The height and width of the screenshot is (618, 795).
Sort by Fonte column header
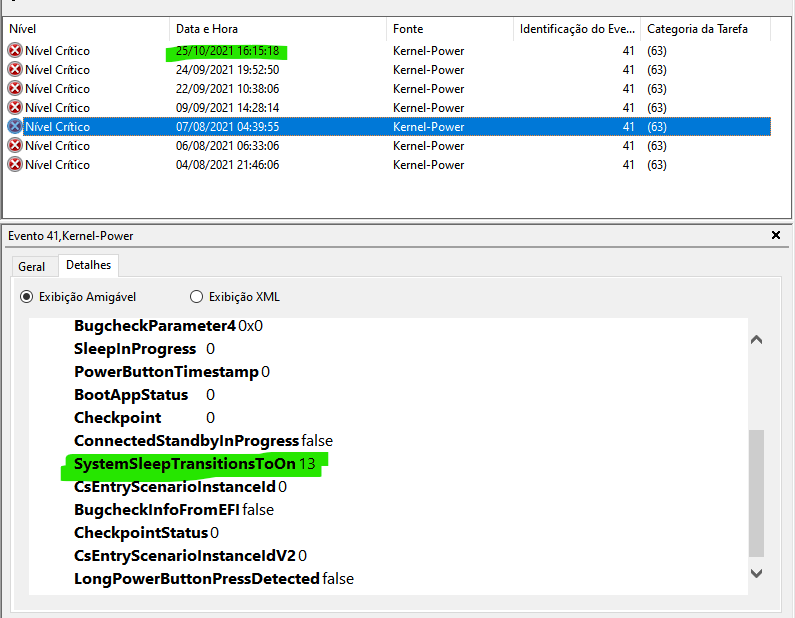click(x=450, y=29)
